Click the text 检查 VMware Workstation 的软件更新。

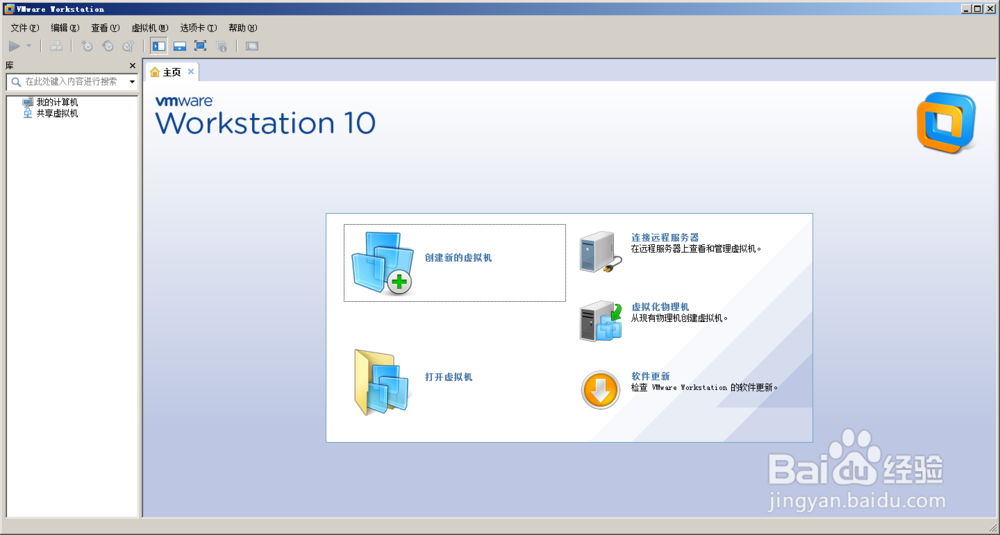tap(705, 387)
